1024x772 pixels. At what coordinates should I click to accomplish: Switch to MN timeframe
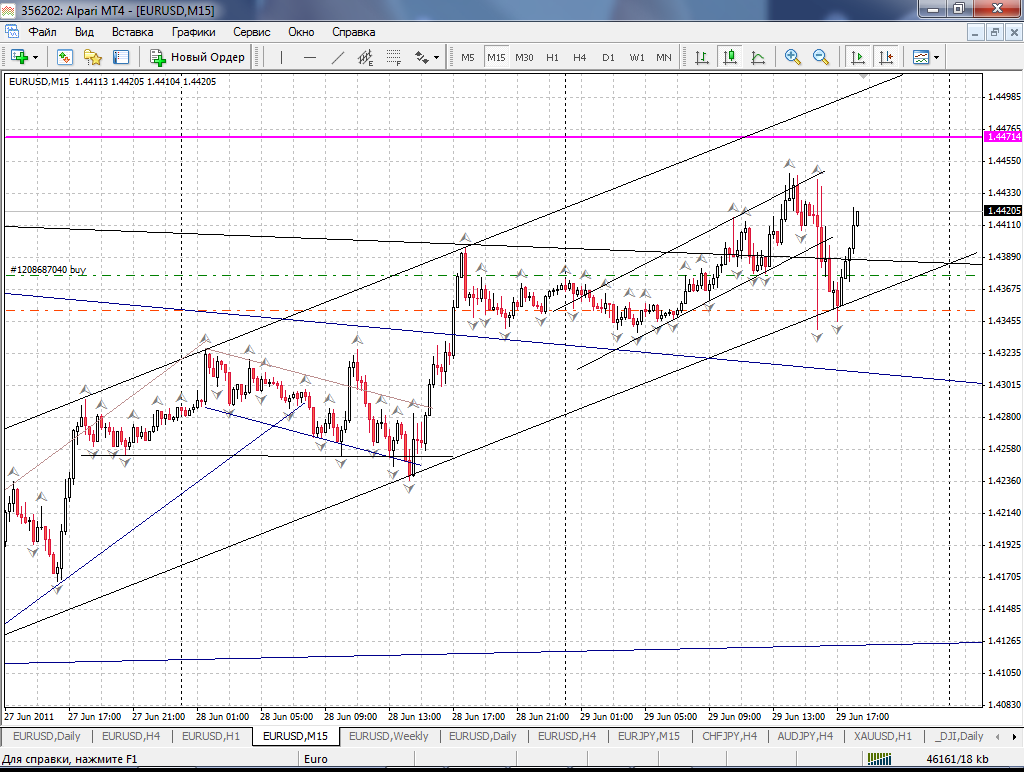tap(664, 57)
